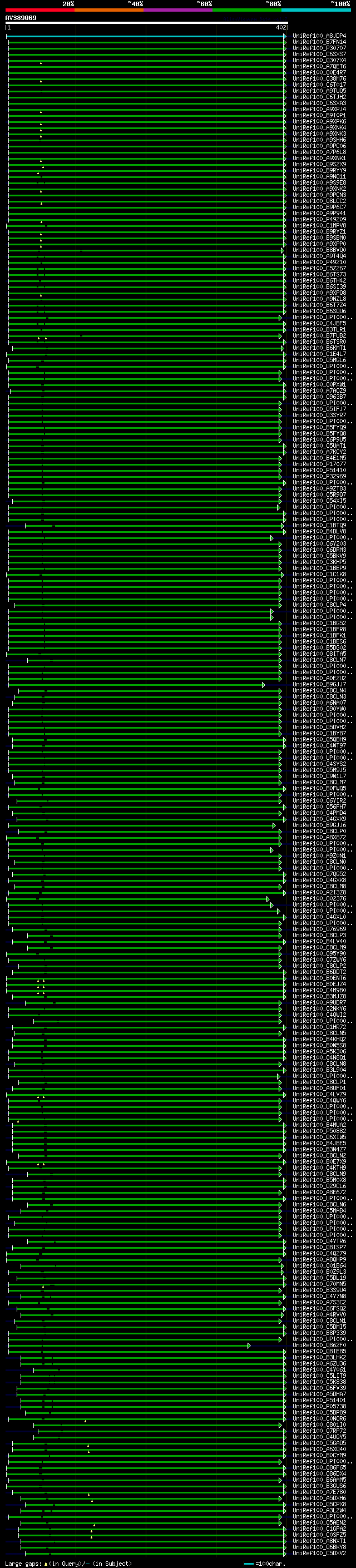The width and height of the screenshot is (356, 1568).
Task: Select the UniRef100_B5DG02 entry
Action: 319,647
